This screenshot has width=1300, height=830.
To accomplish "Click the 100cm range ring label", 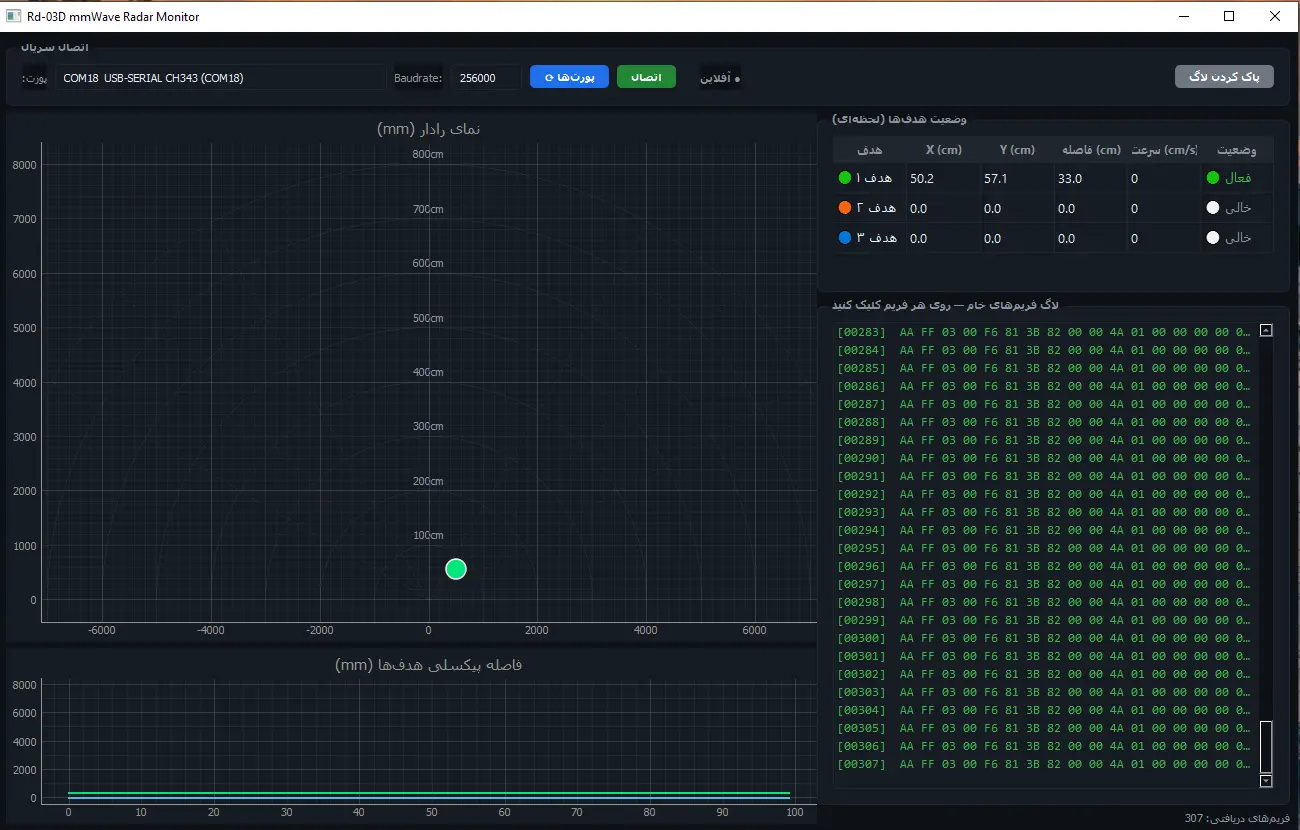I will (x=428, y=535).
